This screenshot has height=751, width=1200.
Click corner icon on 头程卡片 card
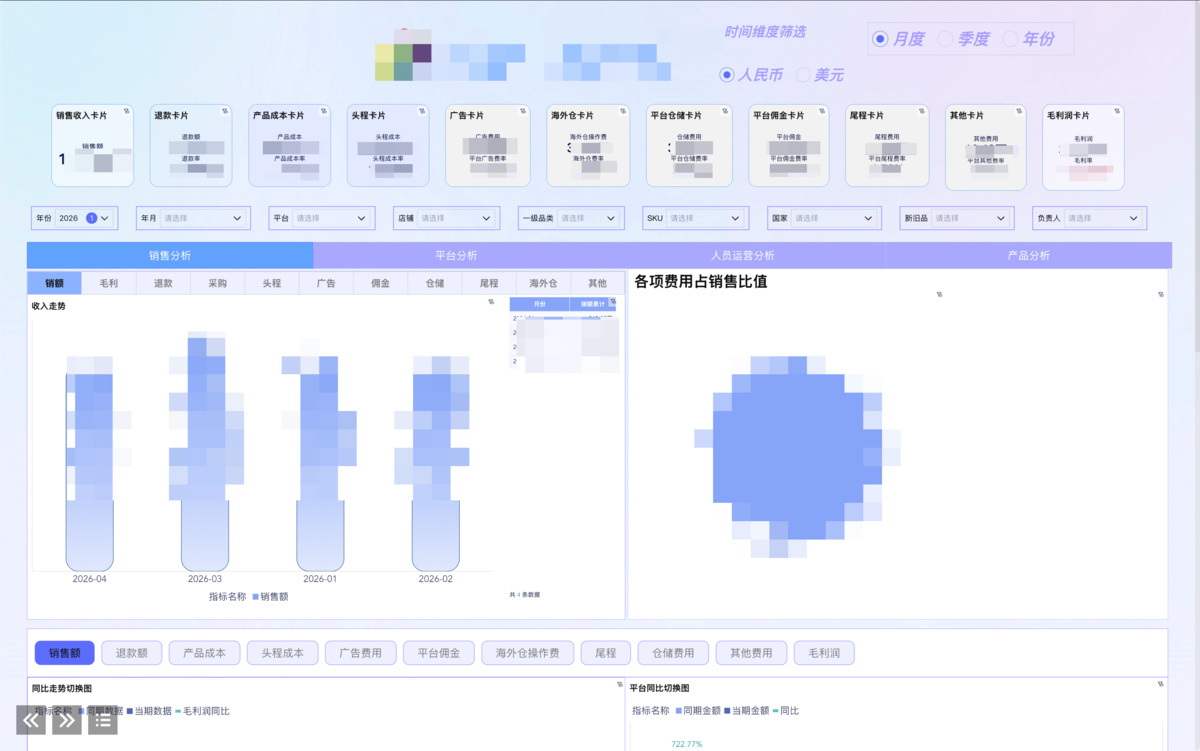422,111
